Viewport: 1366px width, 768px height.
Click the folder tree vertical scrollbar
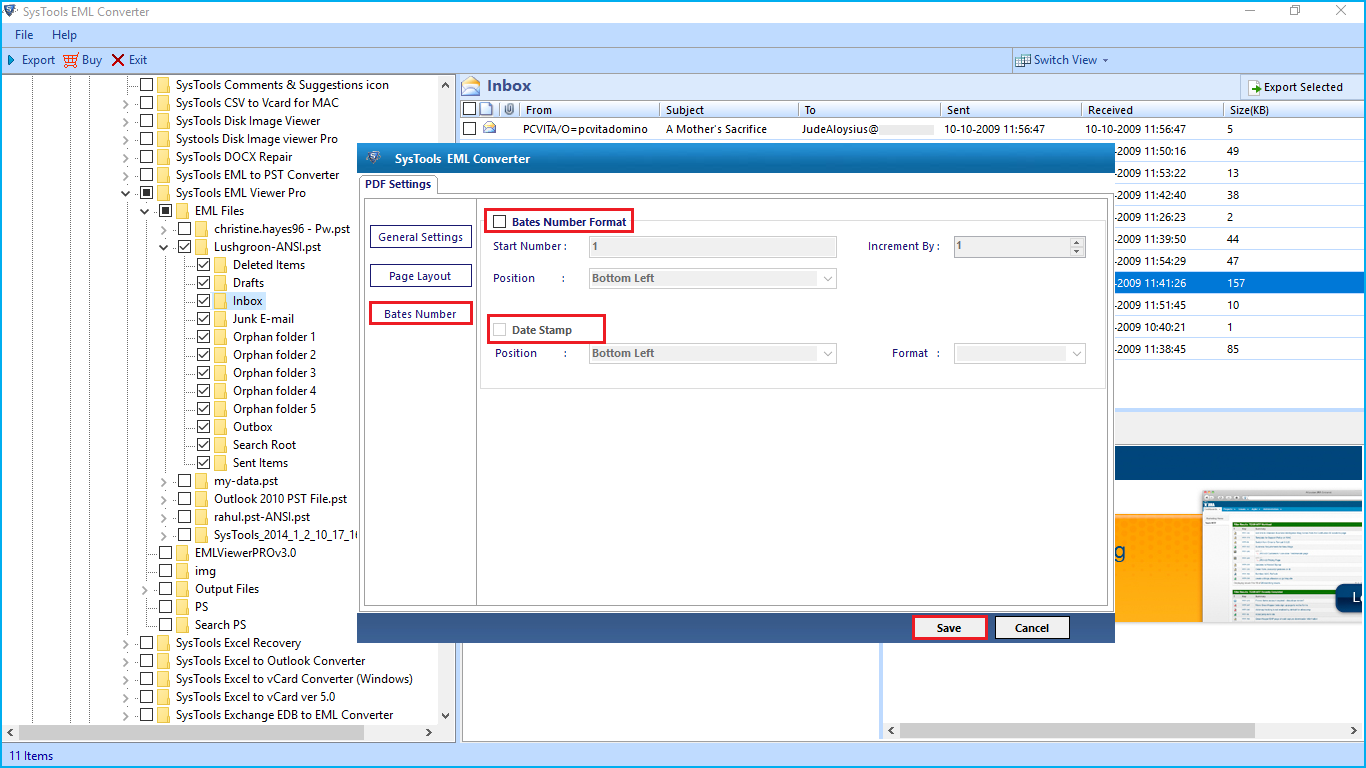(446, 400)
